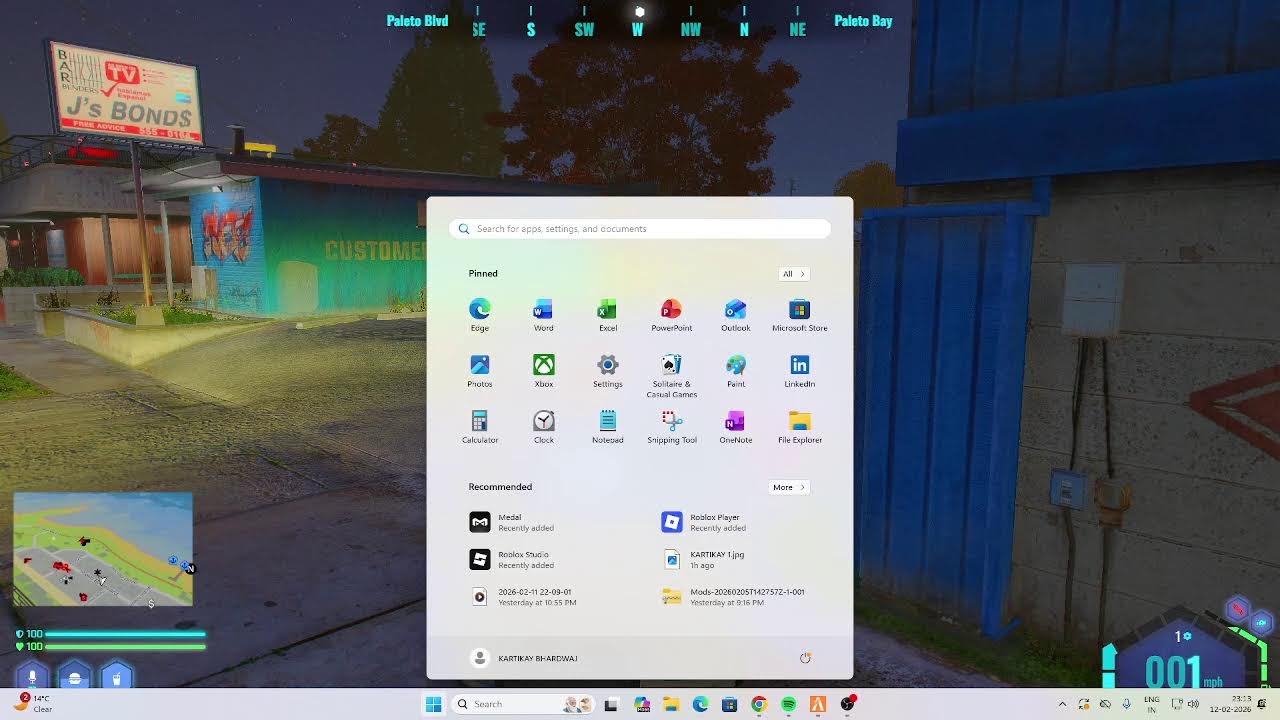Launch the Clock app
Screen dimensions: 1280x720
(543, 427)
